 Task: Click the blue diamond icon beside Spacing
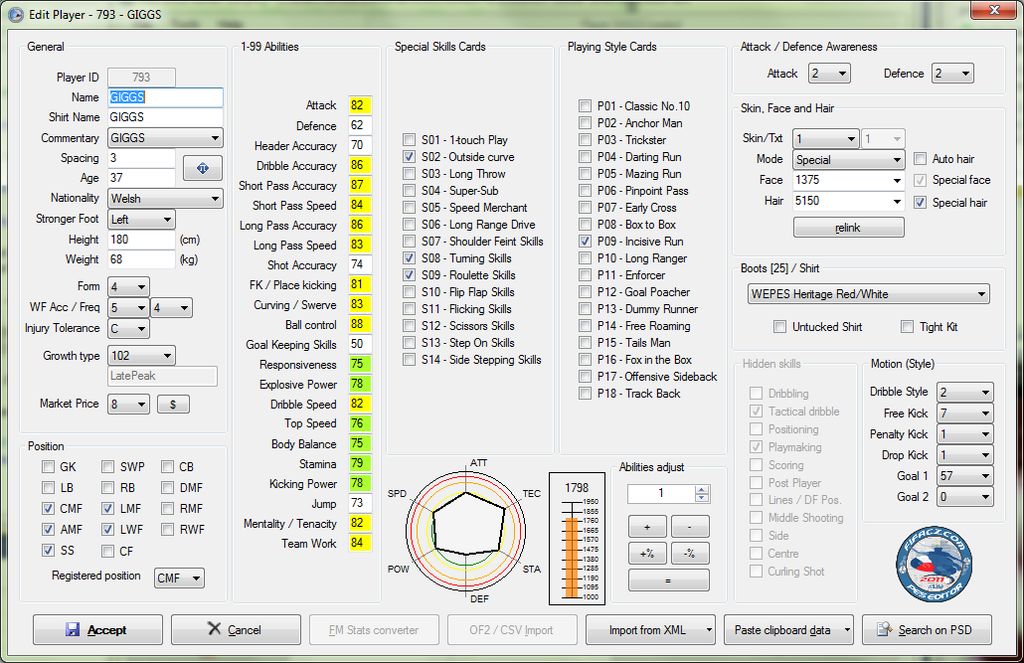point(202,168)
